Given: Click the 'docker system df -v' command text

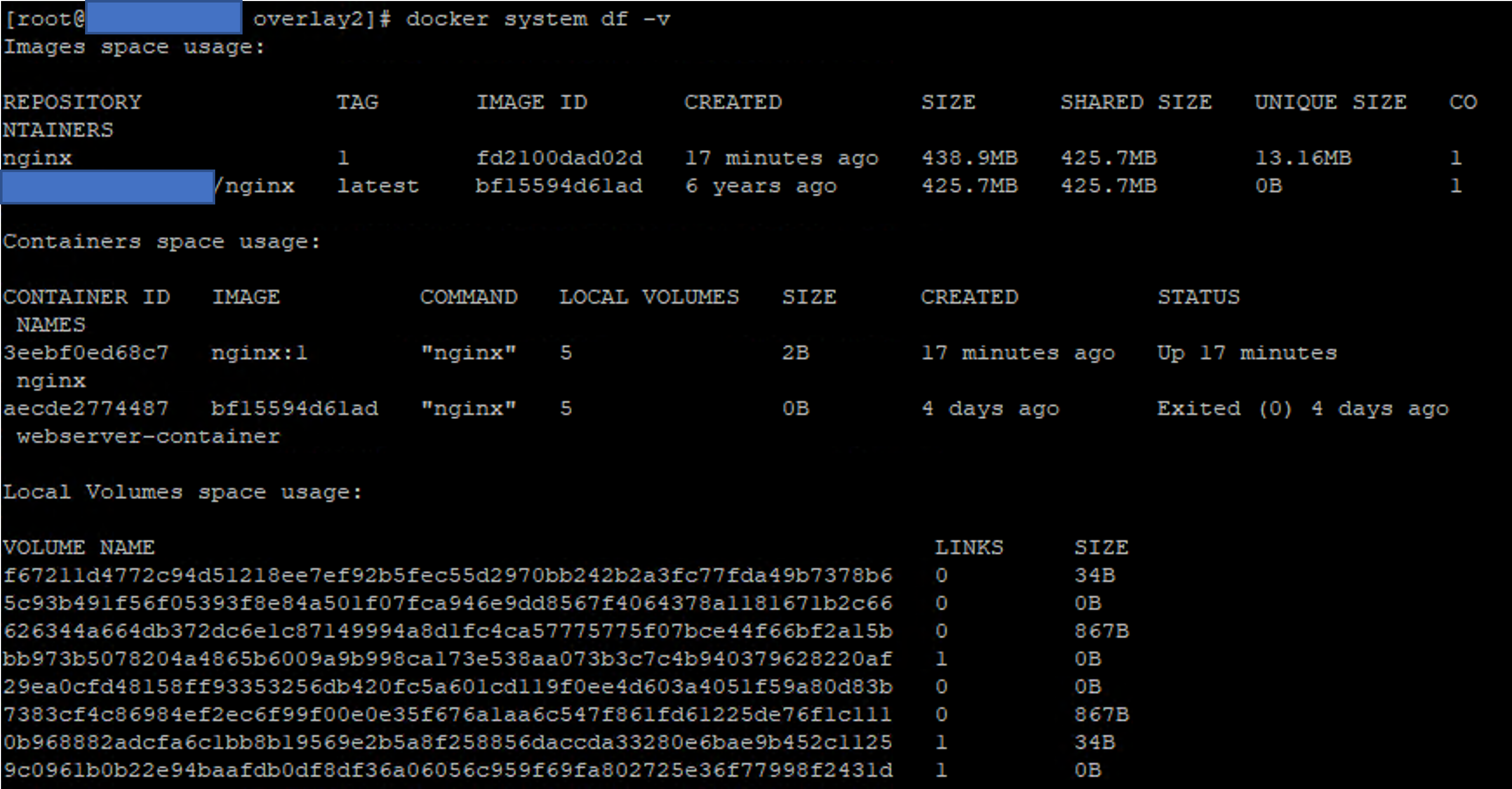Looking at the screenshot, I should [537, 19].
